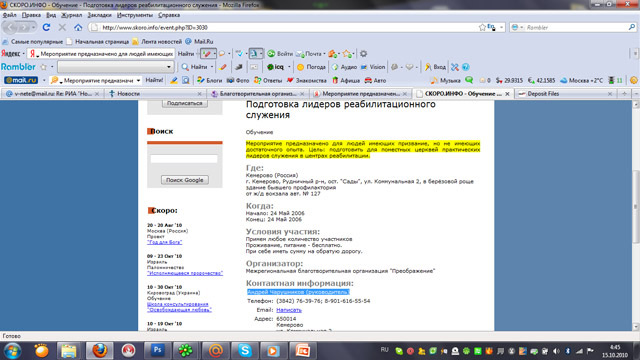Bookmark page with star icon in address bar
The width and height of the screenshot is (640, 360).
click(482, 27)
